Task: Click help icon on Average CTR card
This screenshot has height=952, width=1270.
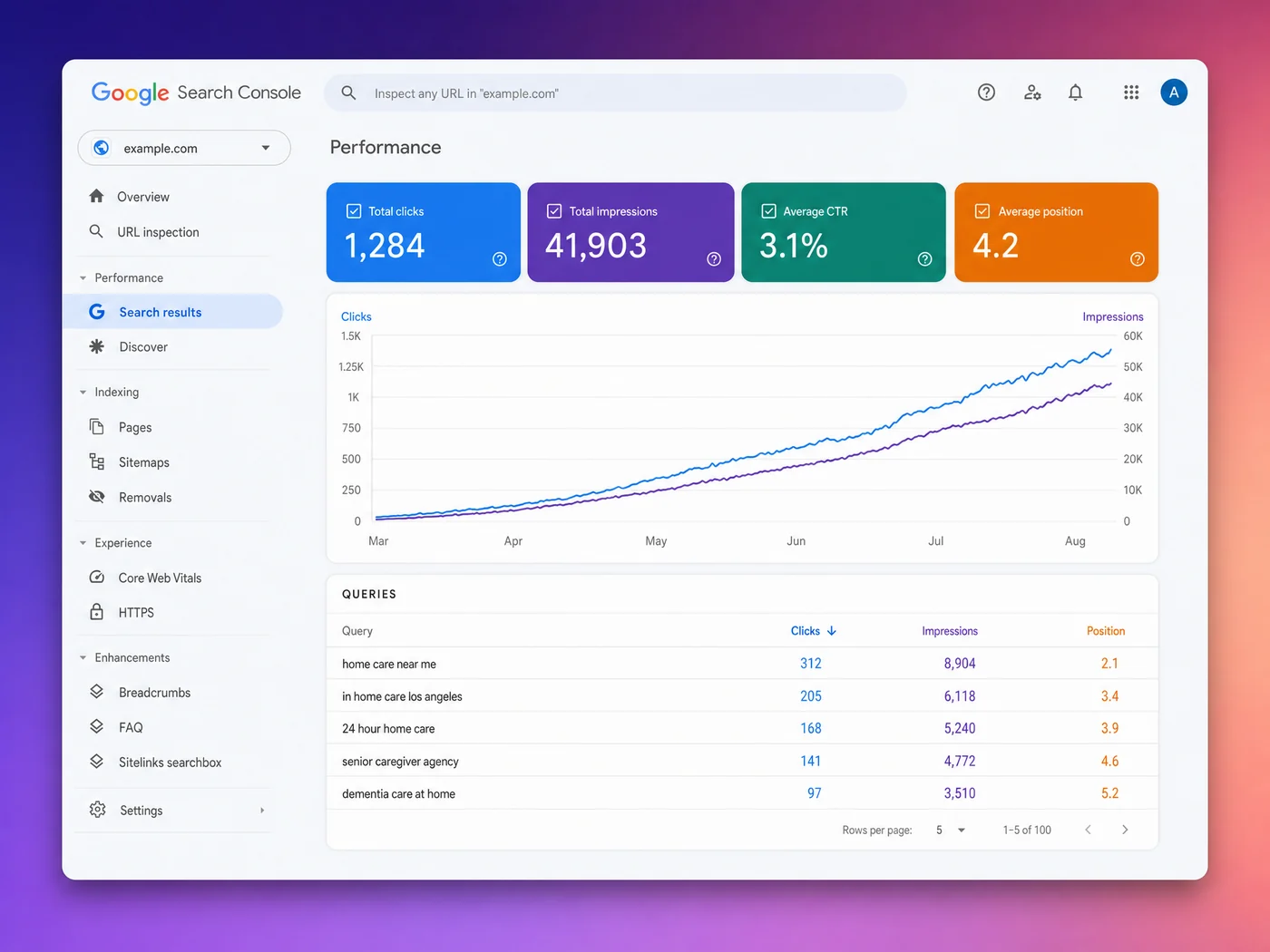Action: click(925, 259)
